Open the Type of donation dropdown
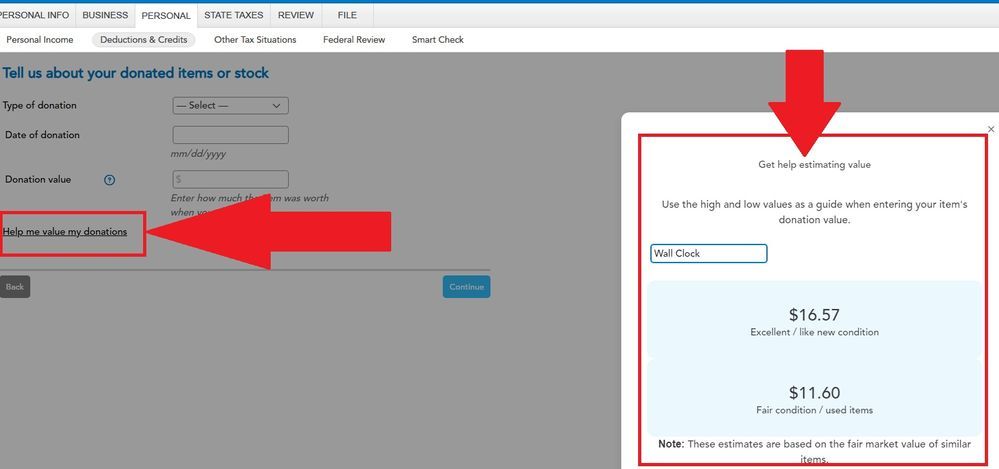This screenshot has width=999, height=469. pyautogui.click(x=230, y=106)
